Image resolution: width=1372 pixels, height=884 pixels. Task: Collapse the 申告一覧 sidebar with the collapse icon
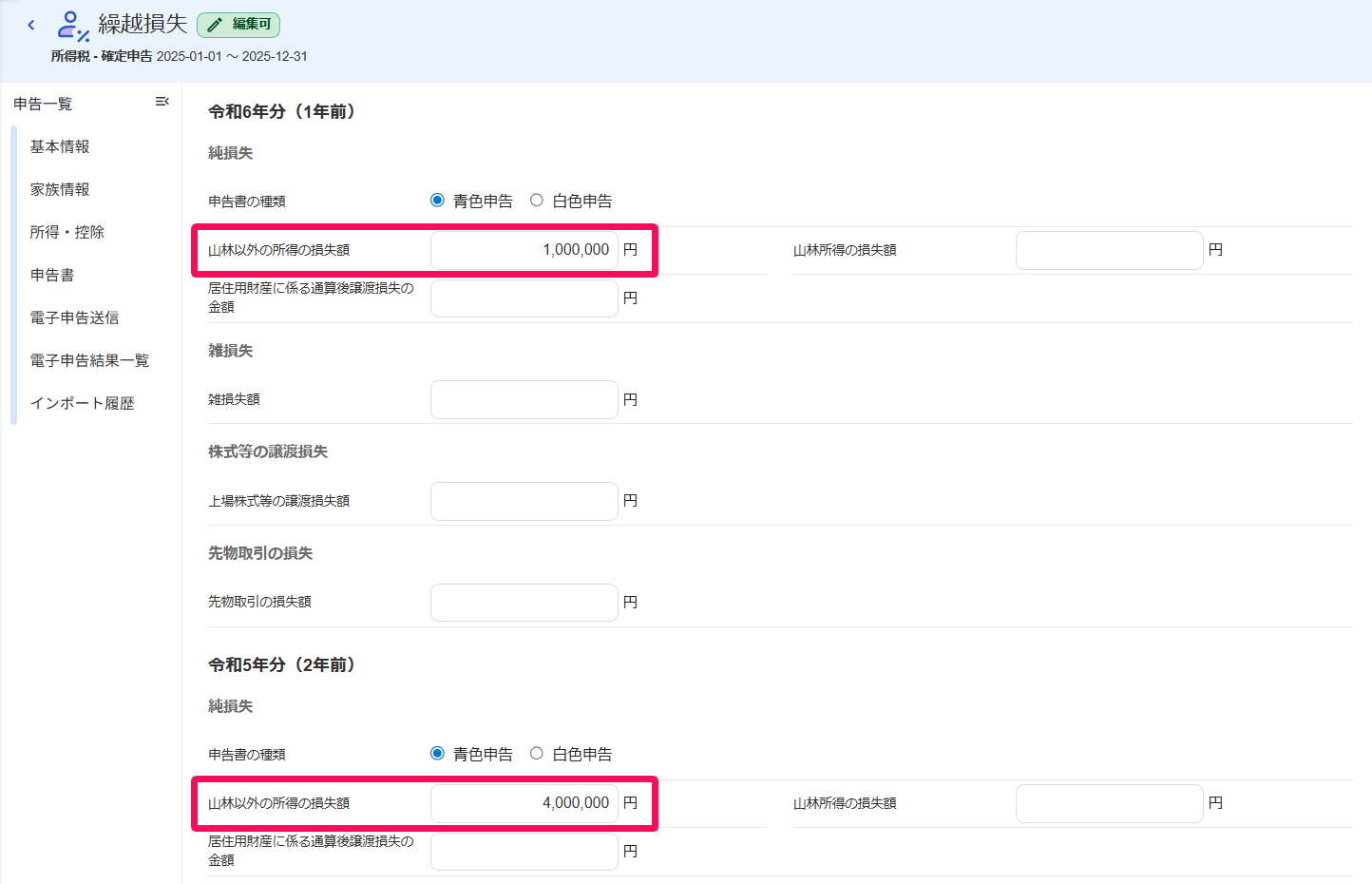[x=162, y=102]
